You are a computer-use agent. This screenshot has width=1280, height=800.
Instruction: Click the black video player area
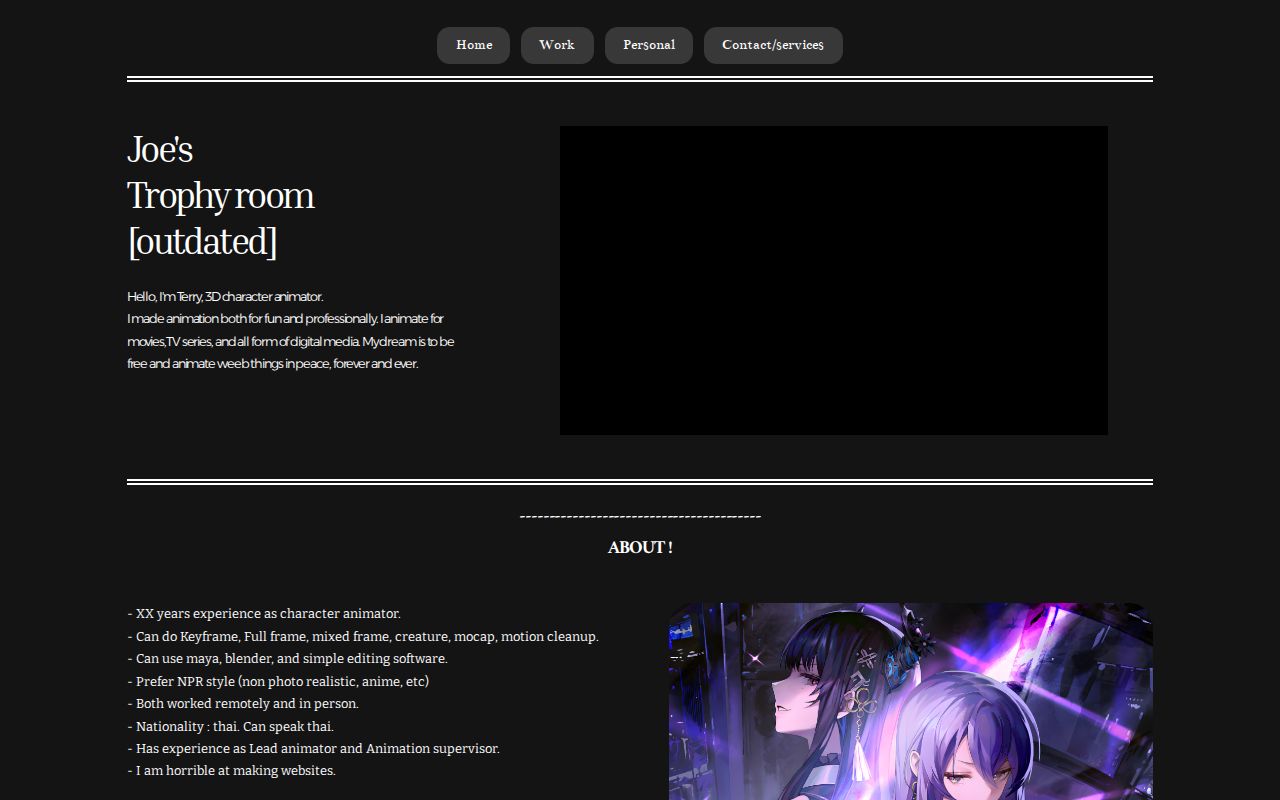pyautogui.click(x=833, y=280)
